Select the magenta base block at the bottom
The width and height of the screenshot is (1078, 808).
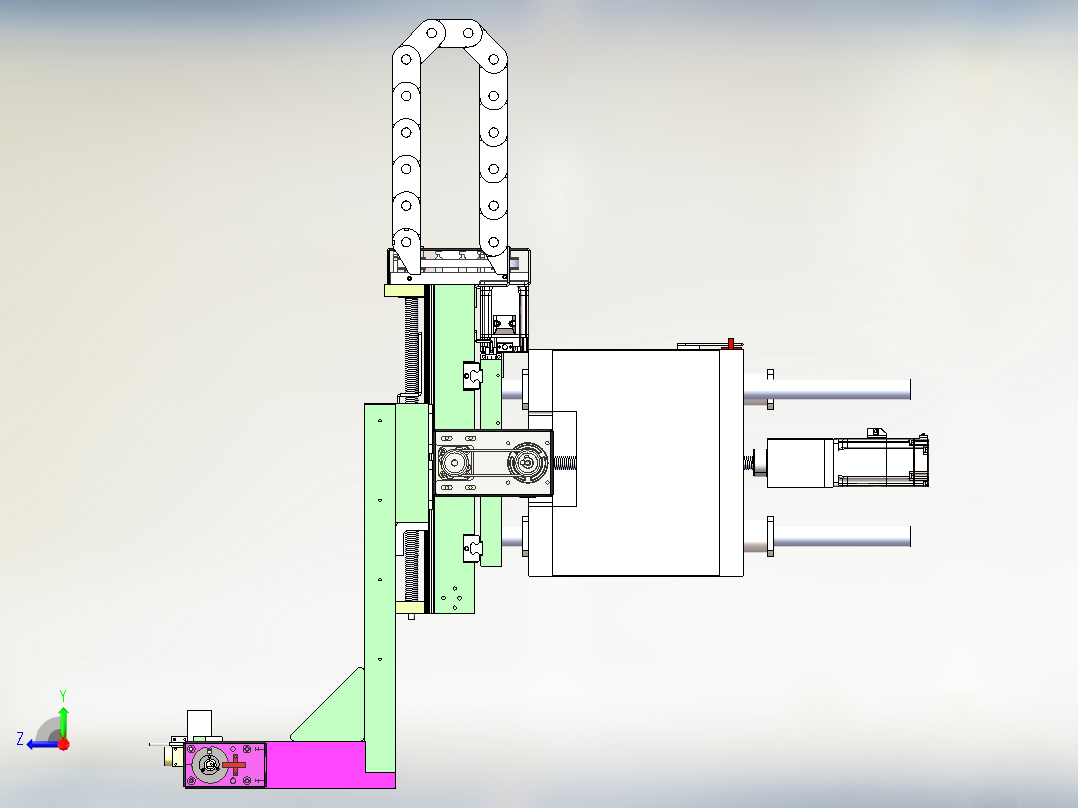tap(315, 765)
